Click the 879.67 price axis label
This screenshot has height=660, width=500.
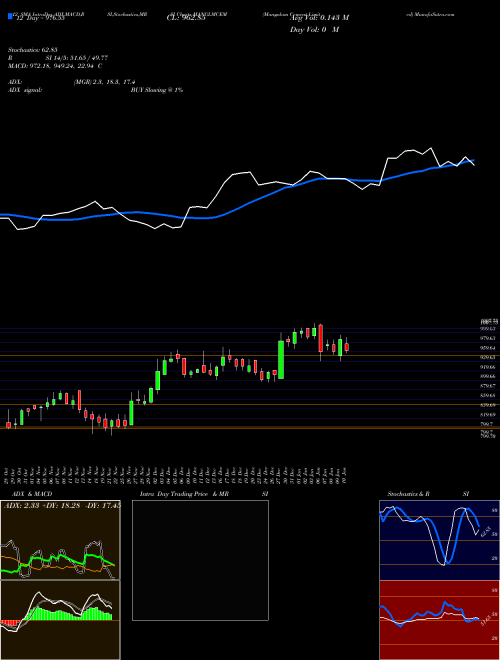point(489,386)
